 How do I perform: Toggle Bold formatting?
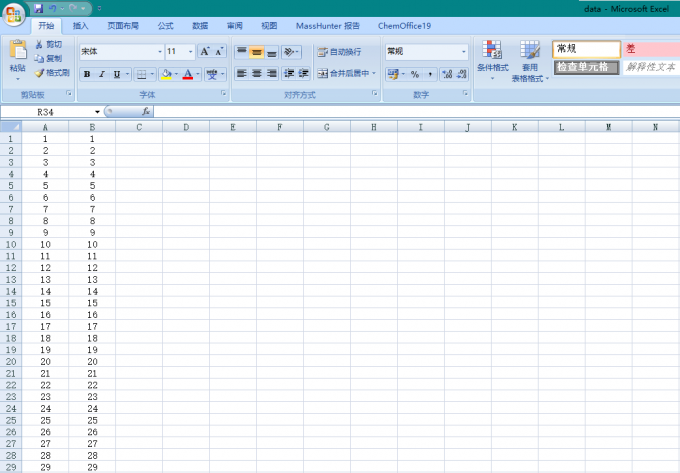point(87,74)
